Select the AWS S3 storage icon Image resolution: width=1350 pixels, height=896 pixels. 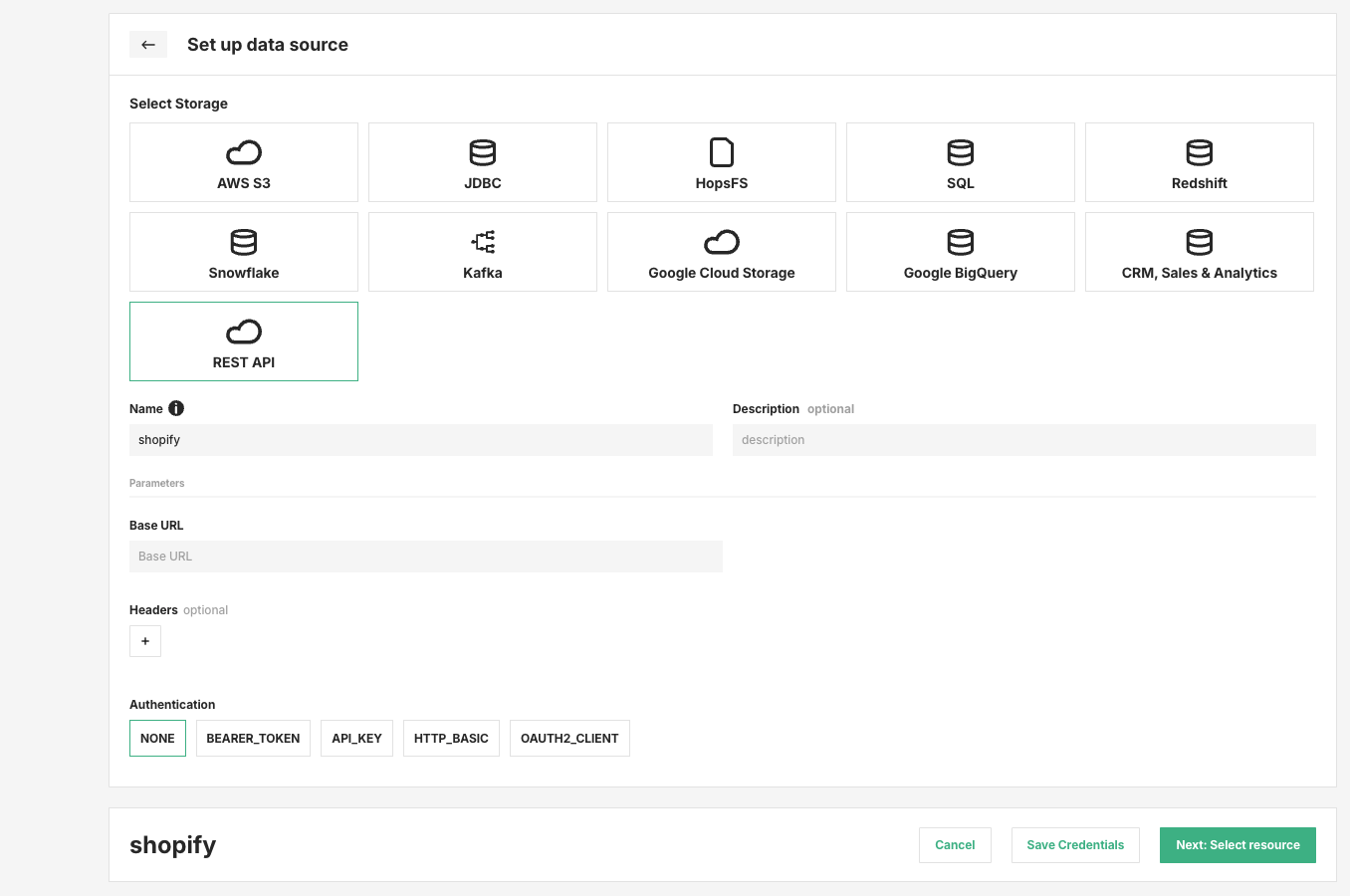[243, 161]
